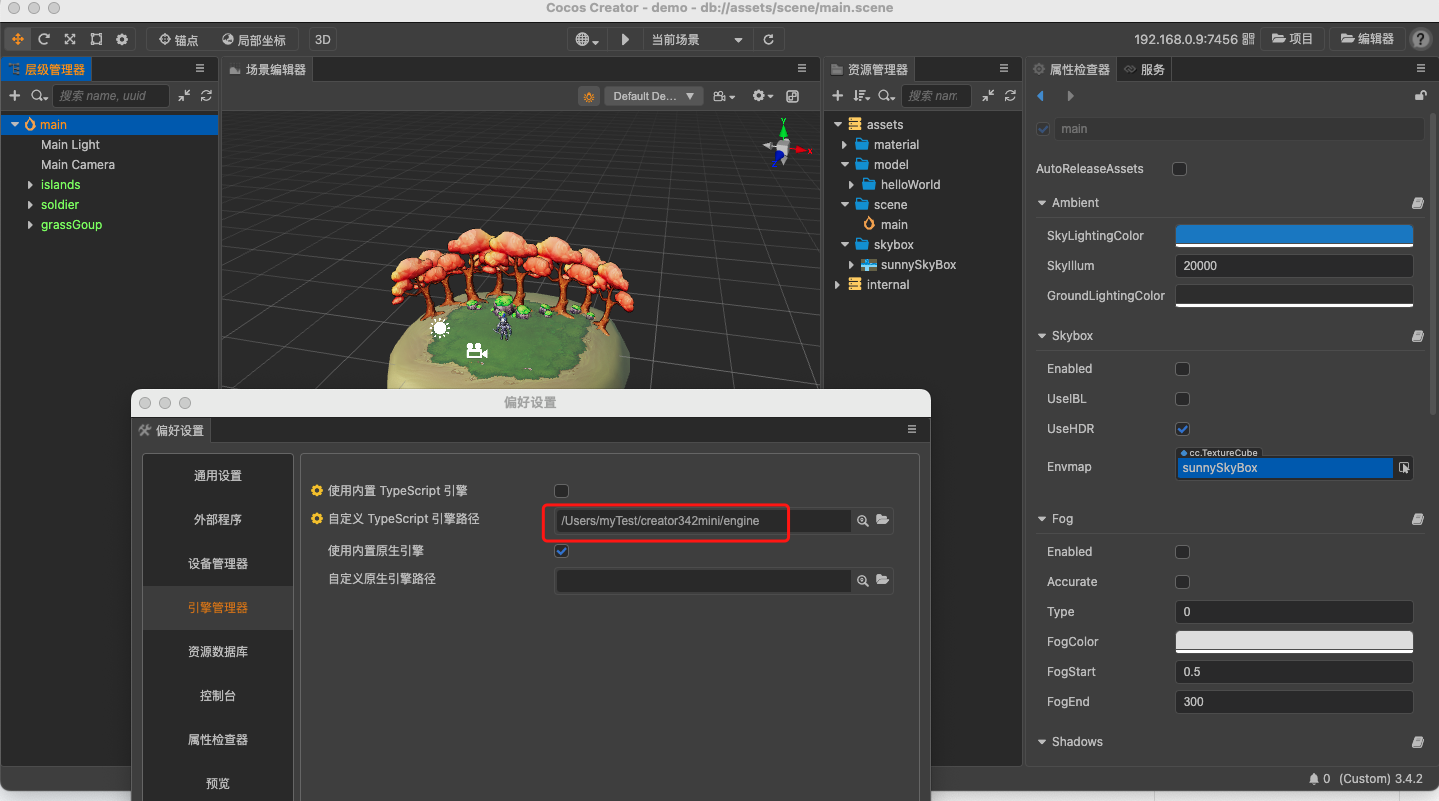Open the help question mark icon
1439x801 pixels.
(1420, 40)
